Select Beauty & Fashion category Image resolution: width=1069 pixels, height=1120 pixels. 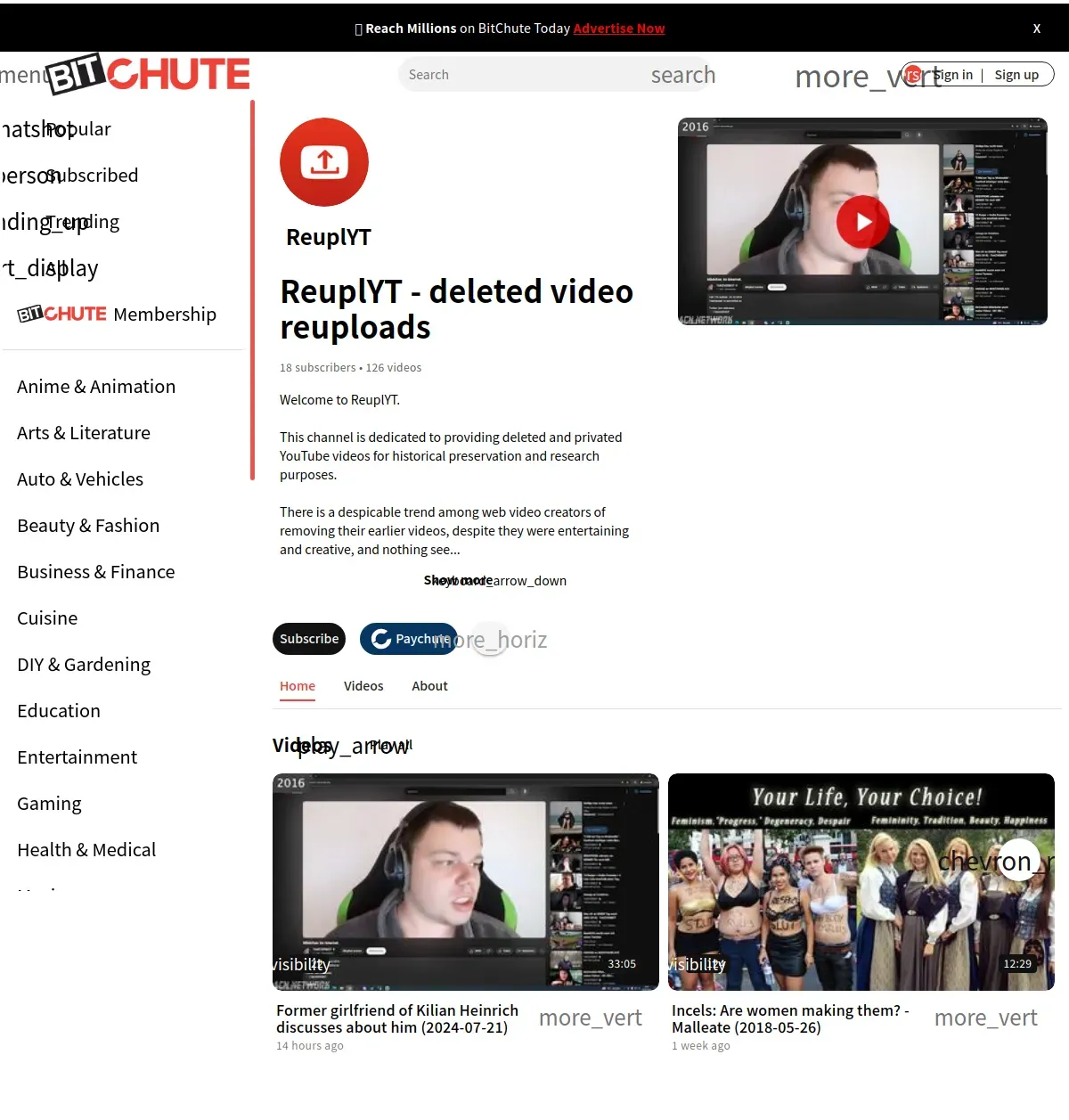pyautogui.click(x=88, y=526)
